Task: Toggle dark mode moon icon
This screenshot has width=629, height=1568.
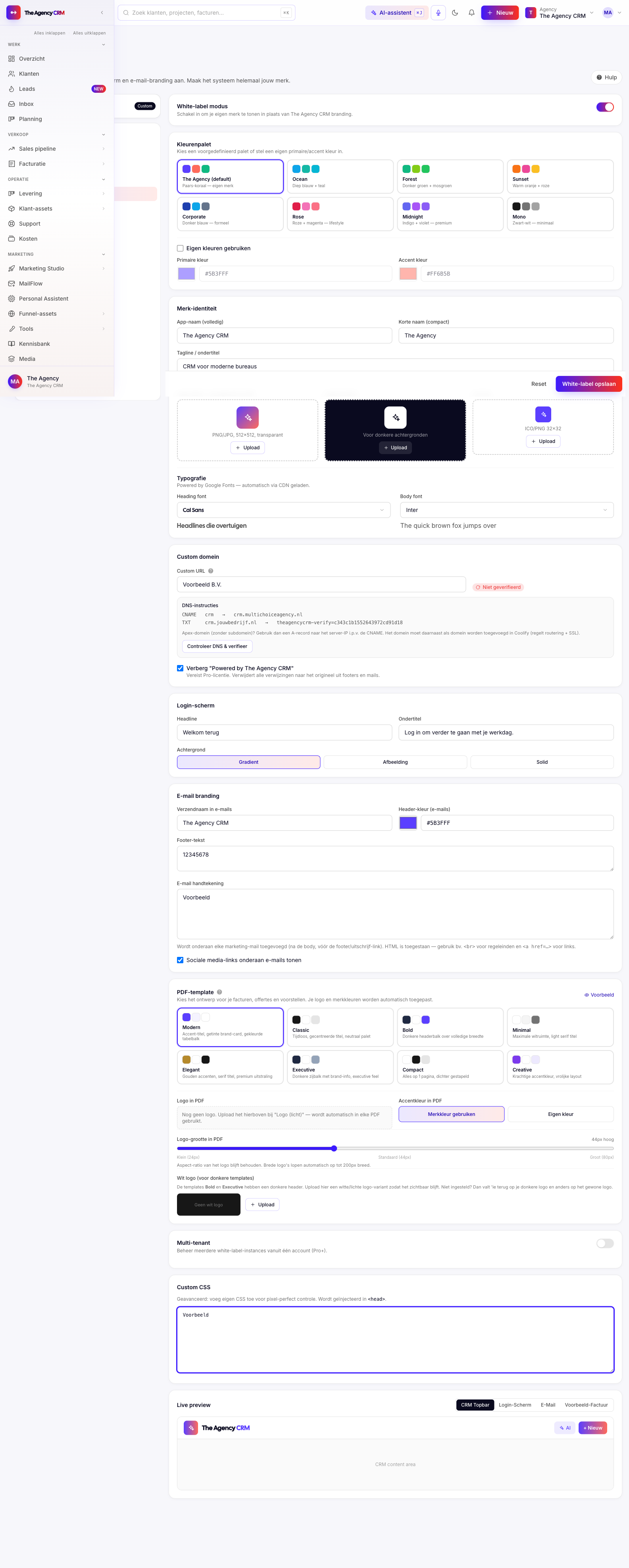Action: 455,13
